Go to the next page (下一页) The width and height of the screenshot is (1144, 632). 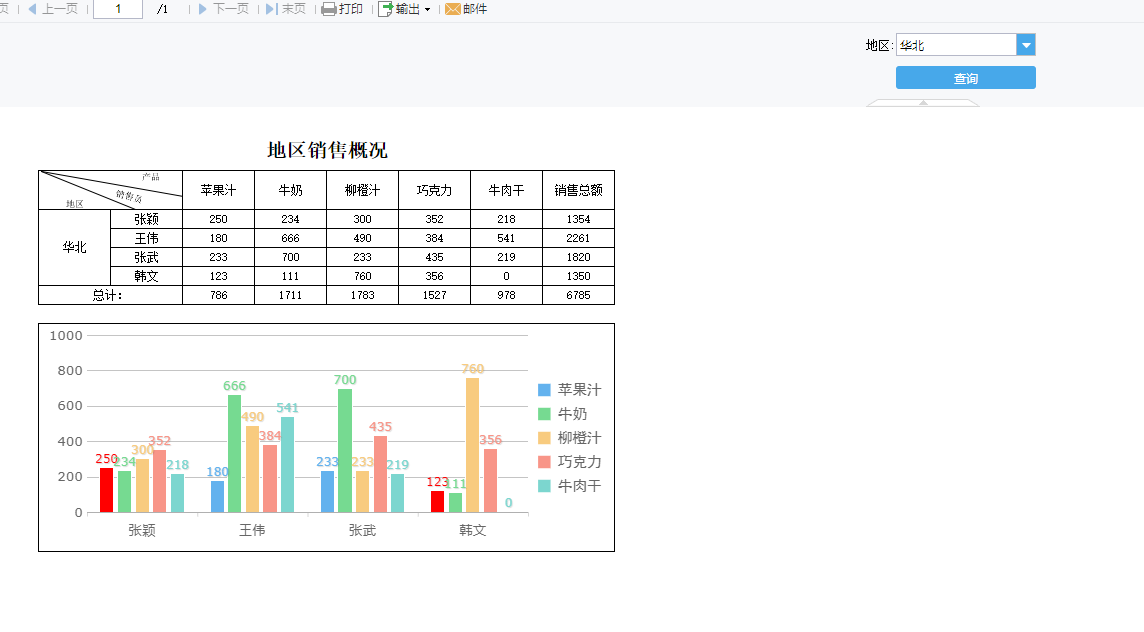pyautogui.click(x=223, y=9)
